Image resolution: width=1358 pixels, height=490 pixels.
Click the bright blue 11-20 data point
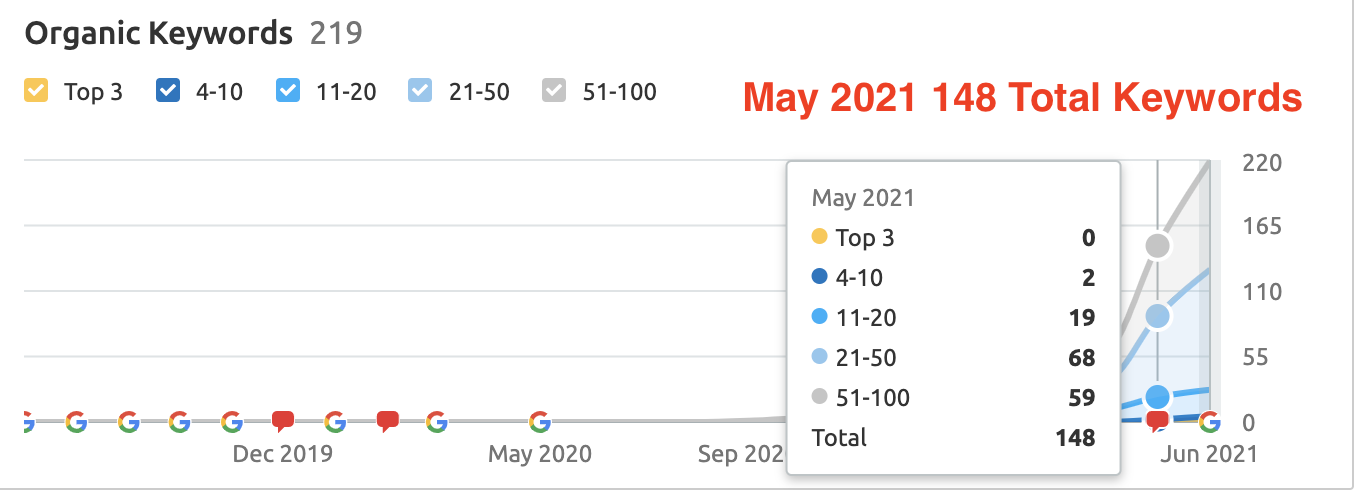(x=1157, y=397)
